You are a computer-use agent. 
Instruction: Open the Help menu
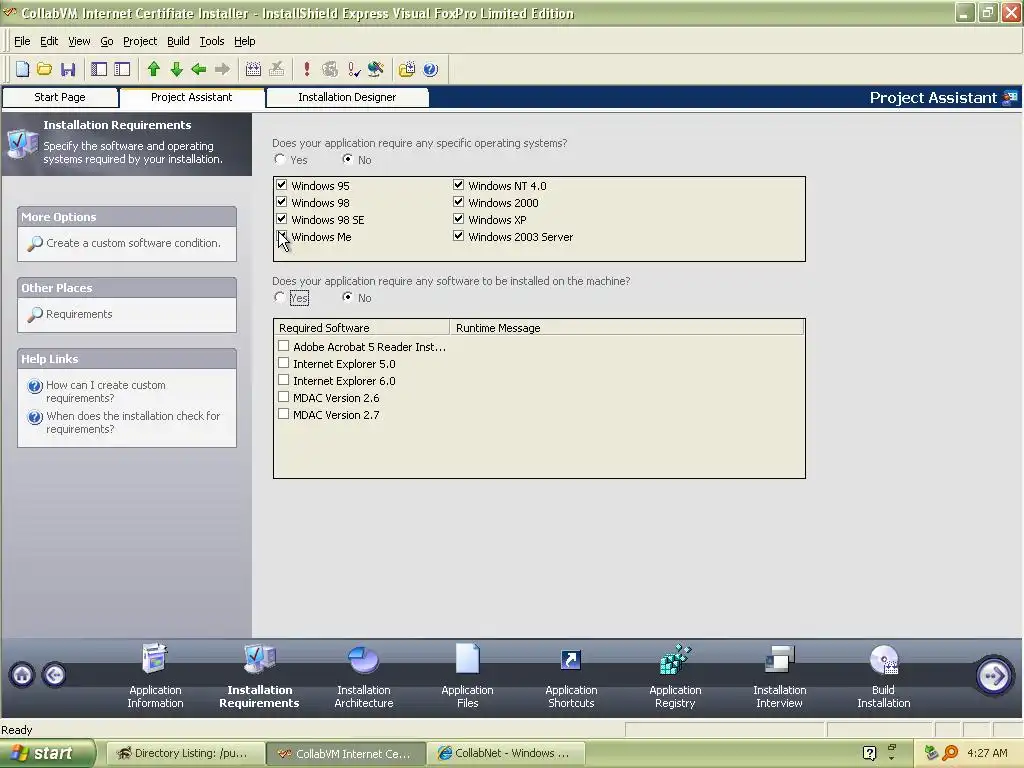(x=245, y=41)
